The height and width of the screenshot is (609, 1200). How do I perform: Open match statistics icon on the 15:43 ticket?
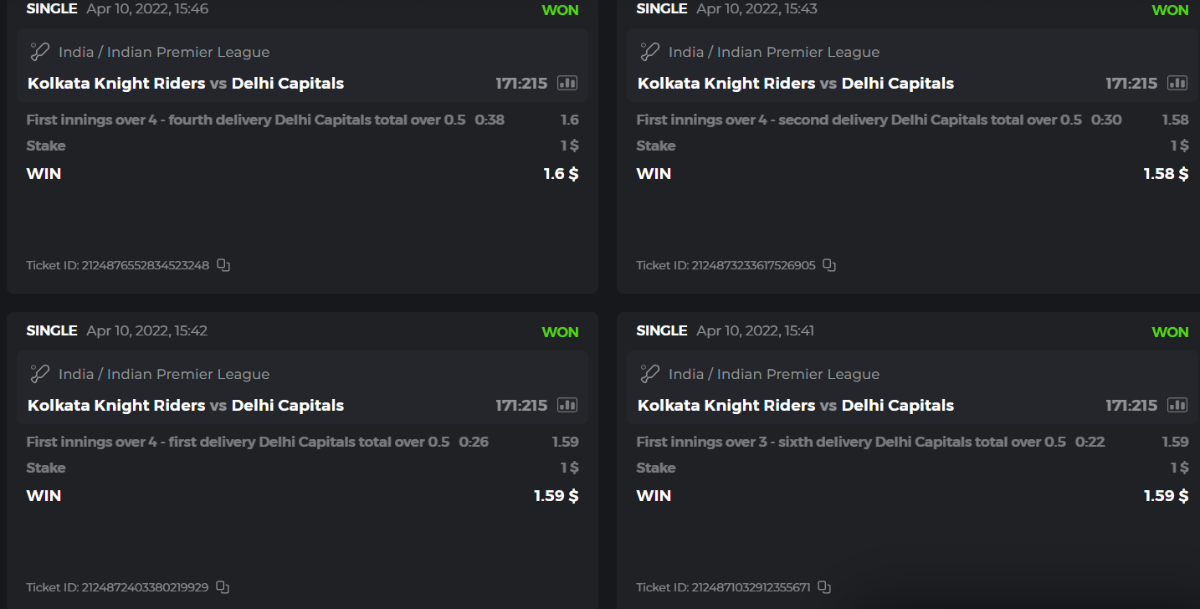point(1178,83)
